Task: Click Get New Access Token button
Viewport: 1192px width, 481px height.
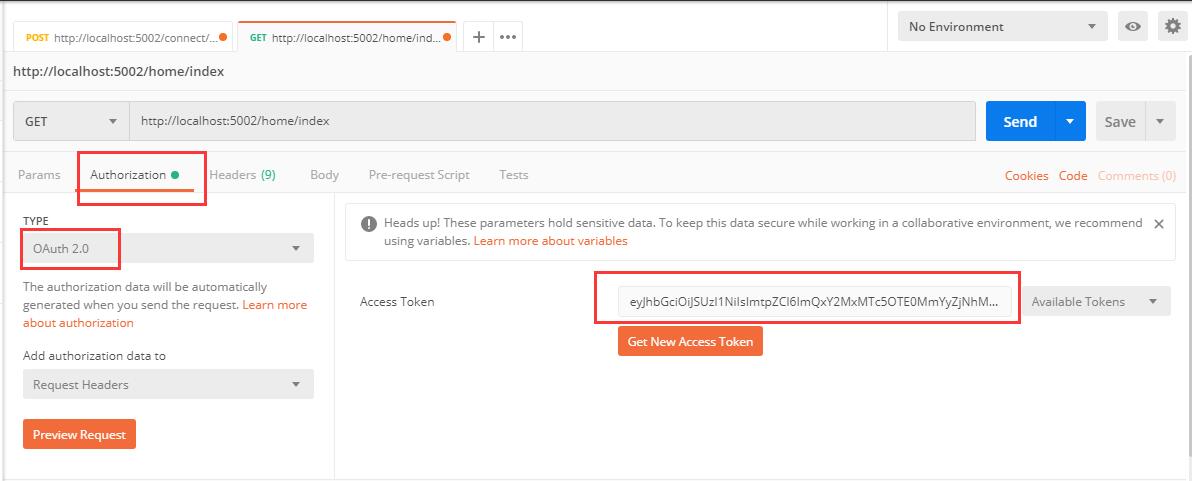Action: coord(690,341)
